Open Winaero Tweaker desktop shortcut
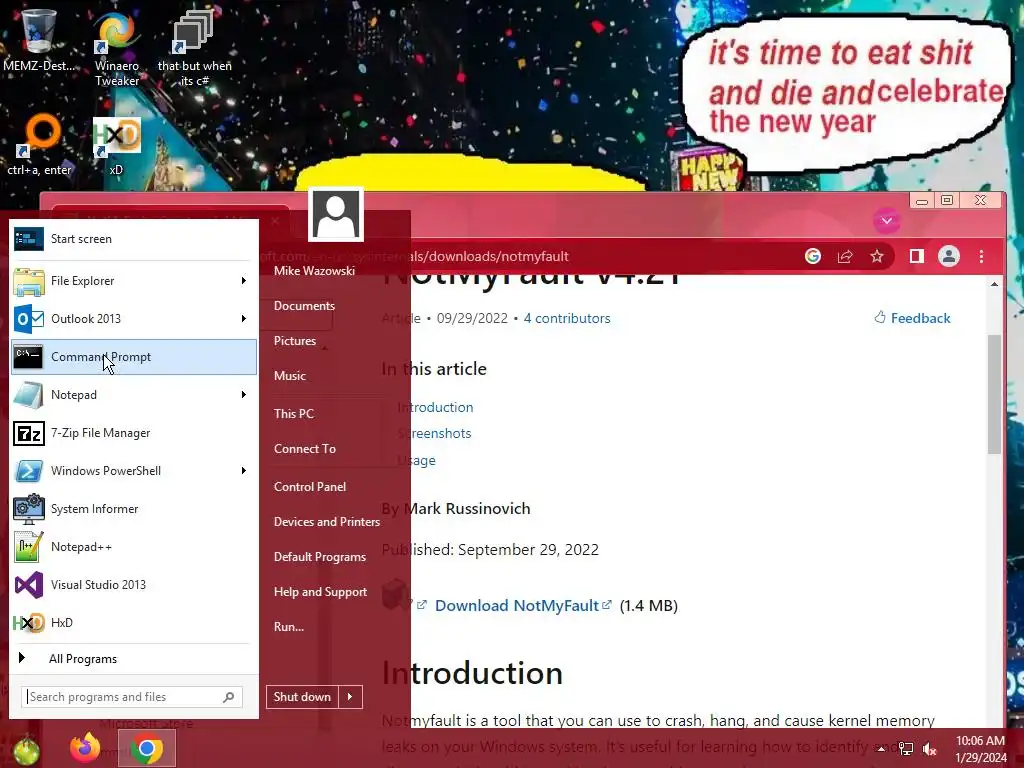The image size is (1024, 768). click(x=117, y=47)
